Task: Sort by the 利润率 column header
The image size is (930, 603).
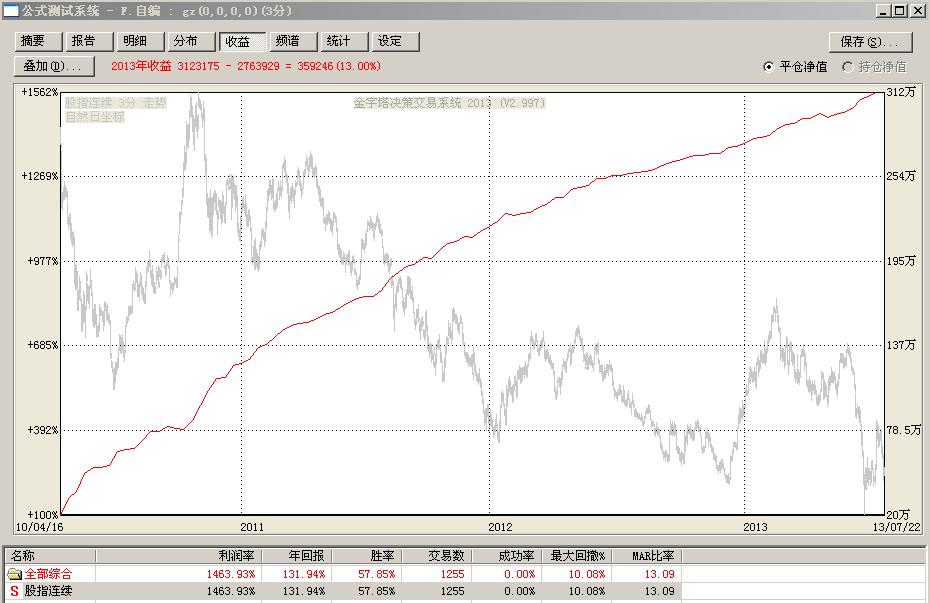Action: pos(179,556)
